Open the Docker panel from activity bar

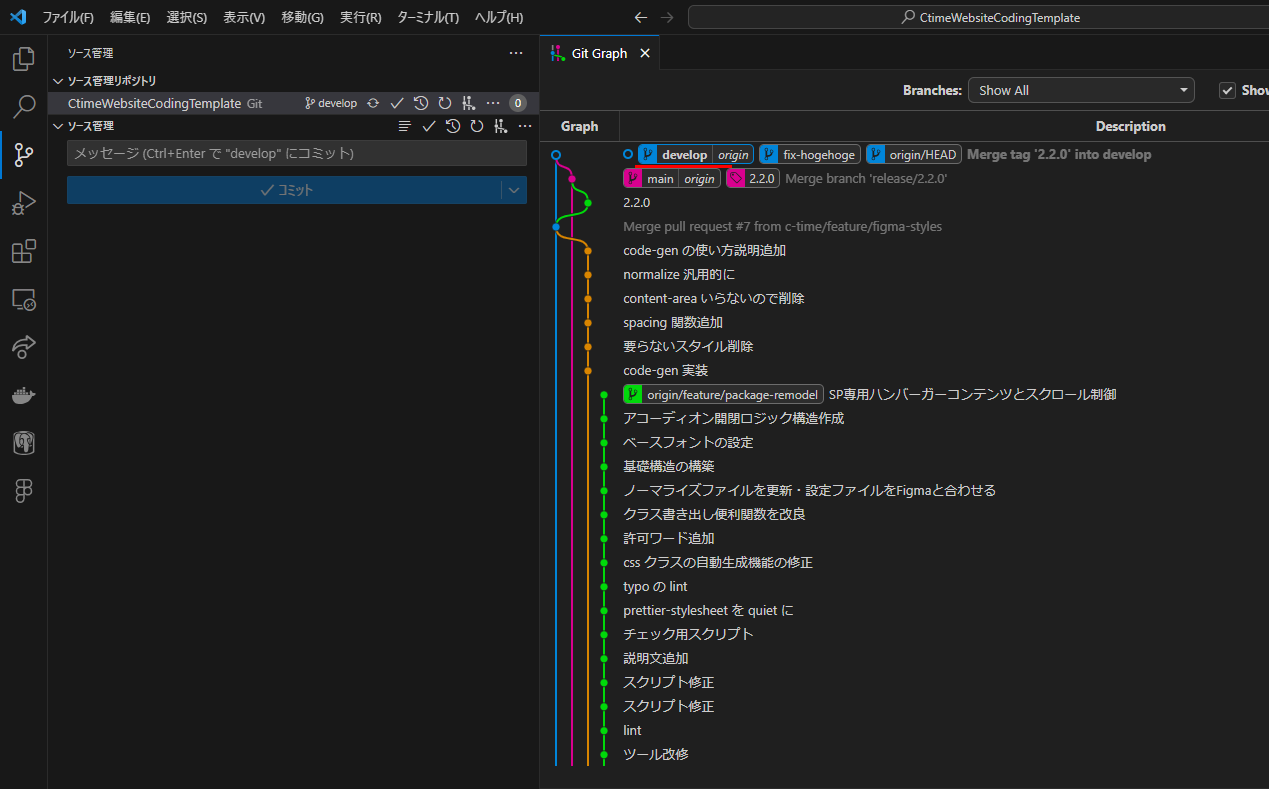(x=23, y=396)
